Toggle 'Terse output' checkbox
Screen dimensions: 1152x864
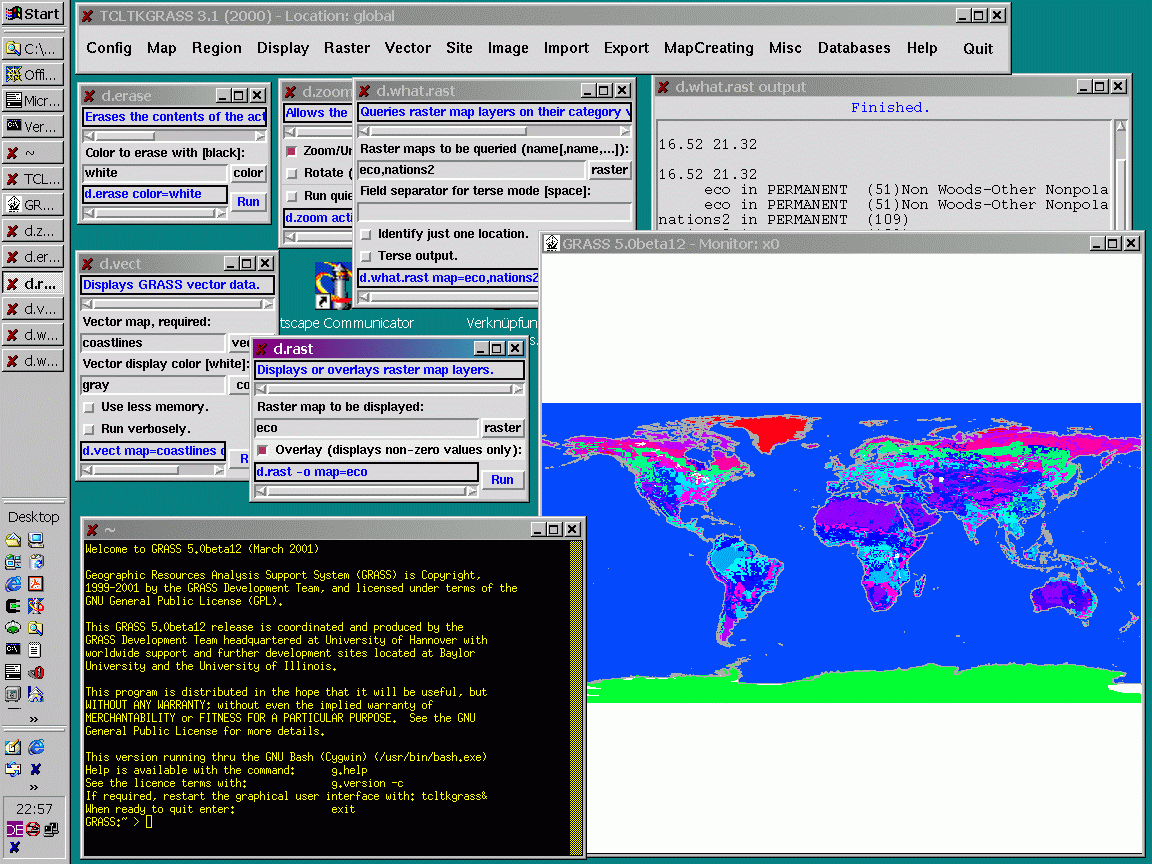coord(366,256)
